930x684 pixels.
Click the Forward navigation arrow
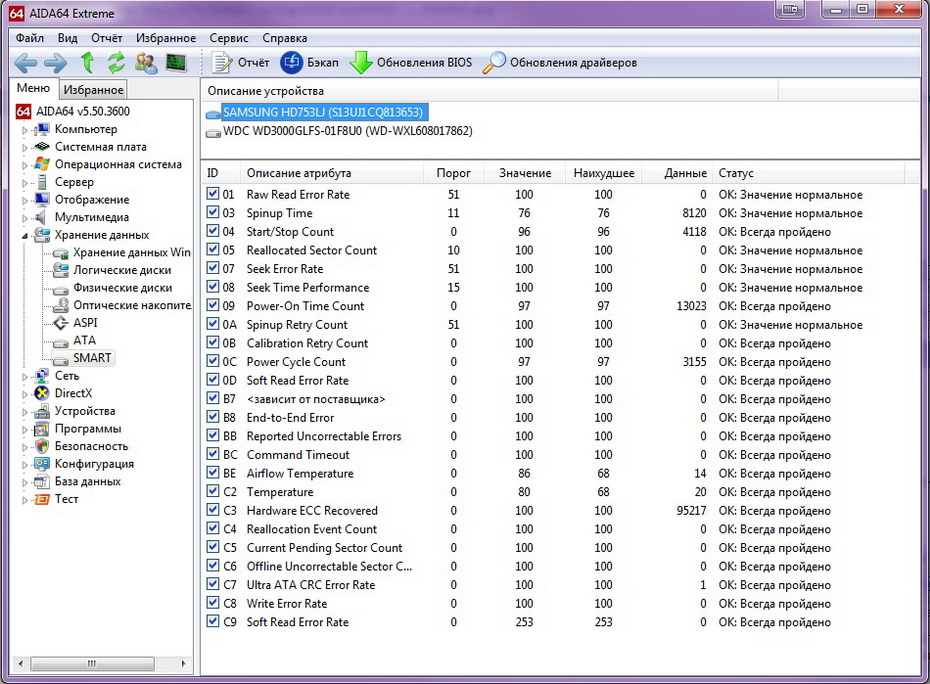(x=56, y=62)
